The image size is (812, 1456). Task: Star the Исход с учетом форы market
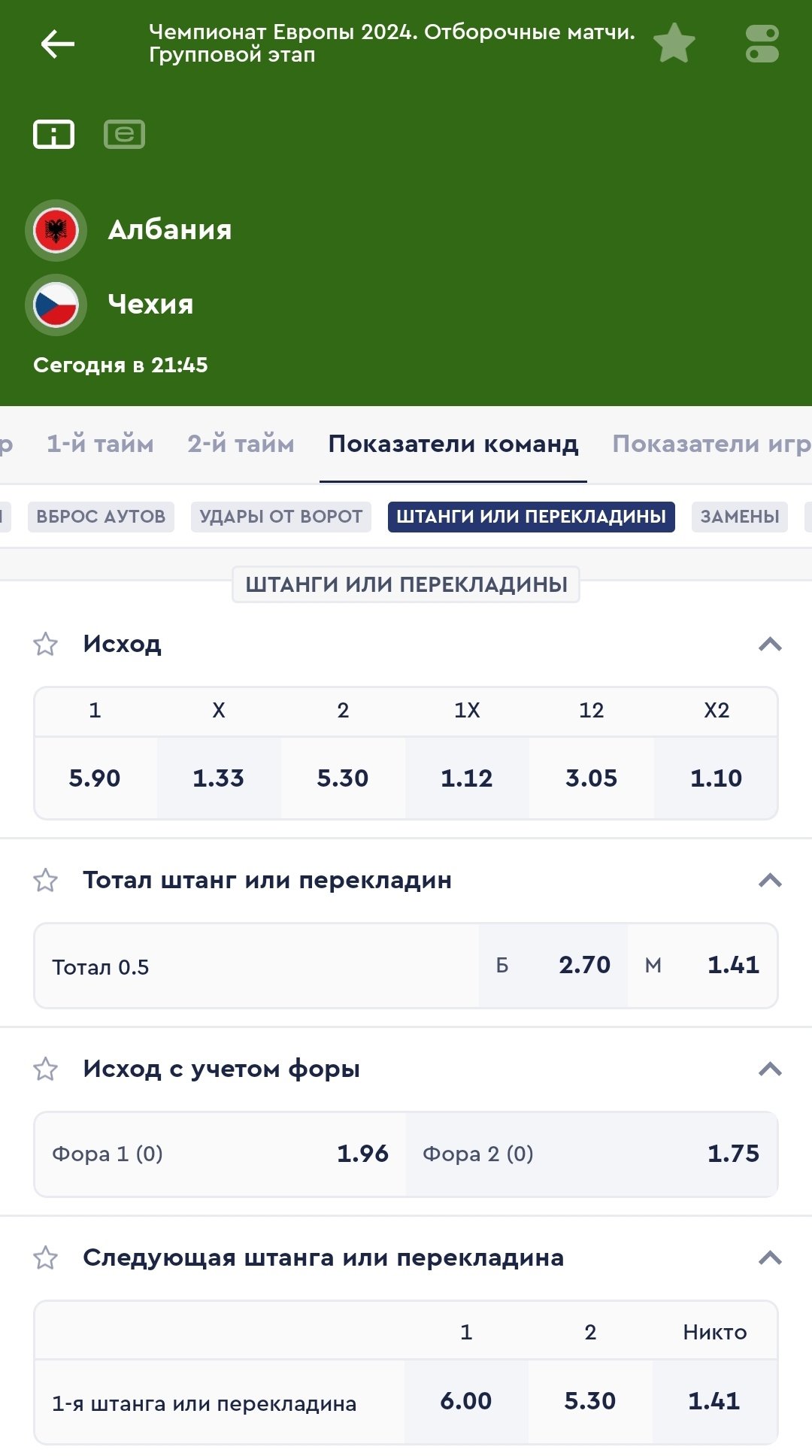click(46, 1069)
